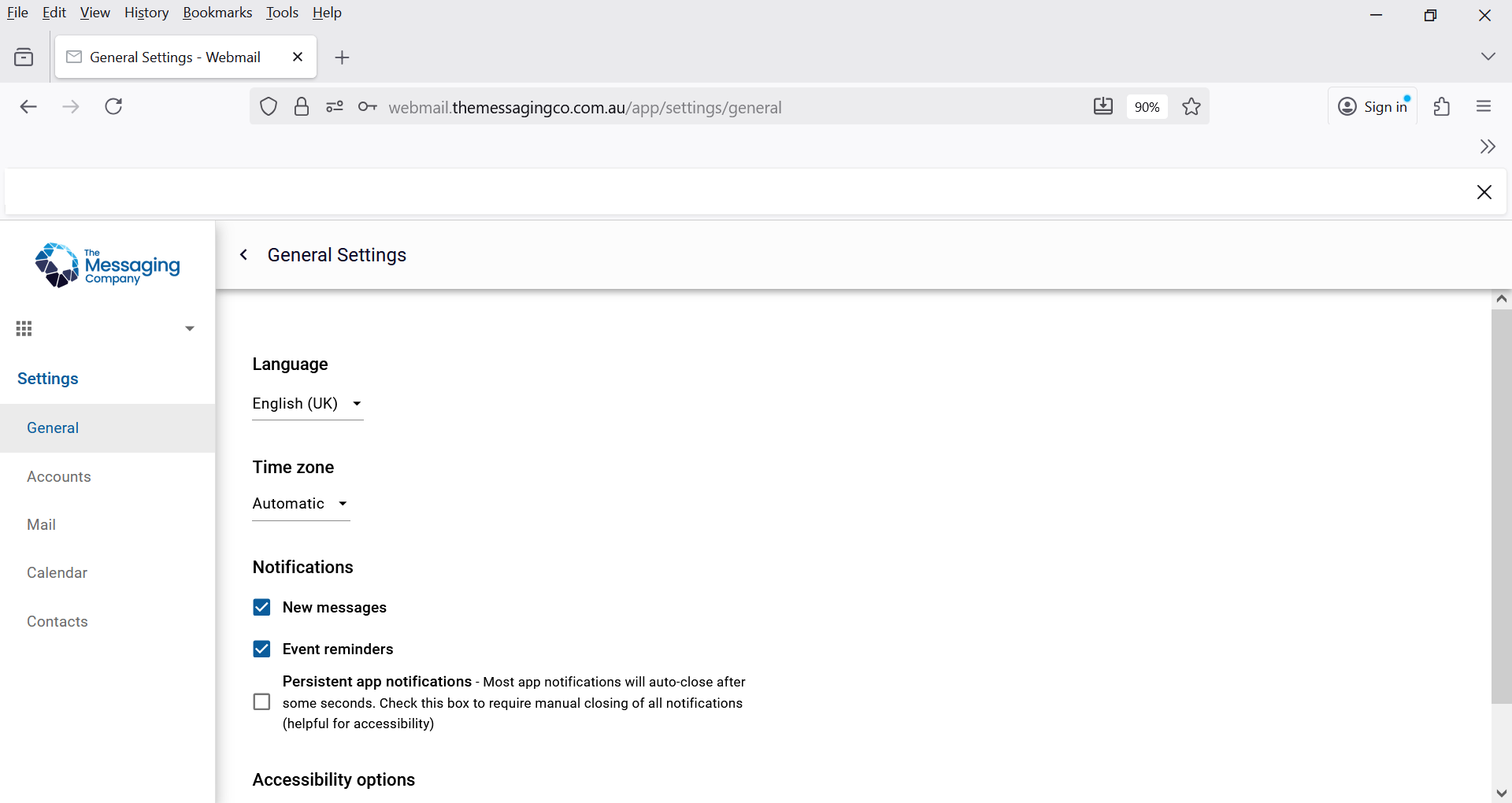Click the back arrow beside General Settings

coord(244,254)
